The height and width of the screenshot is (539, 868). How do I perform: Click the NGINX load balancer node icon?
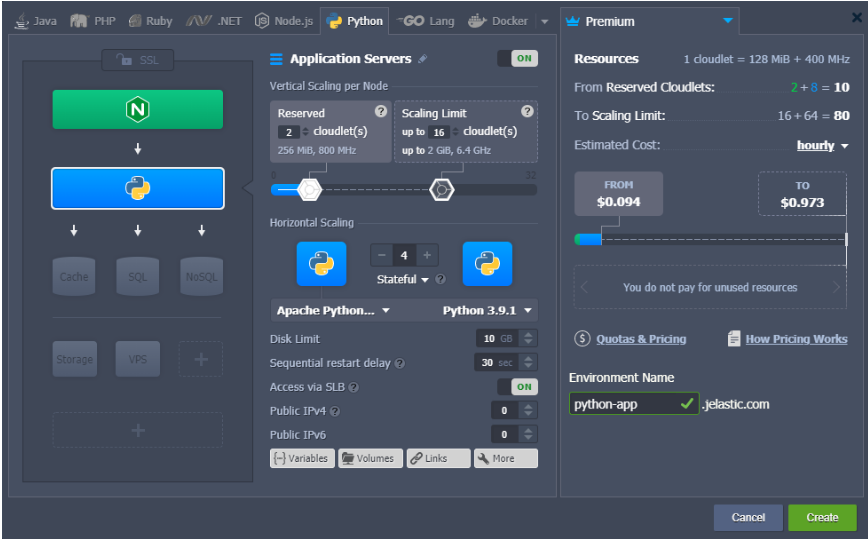click(137, 110)
